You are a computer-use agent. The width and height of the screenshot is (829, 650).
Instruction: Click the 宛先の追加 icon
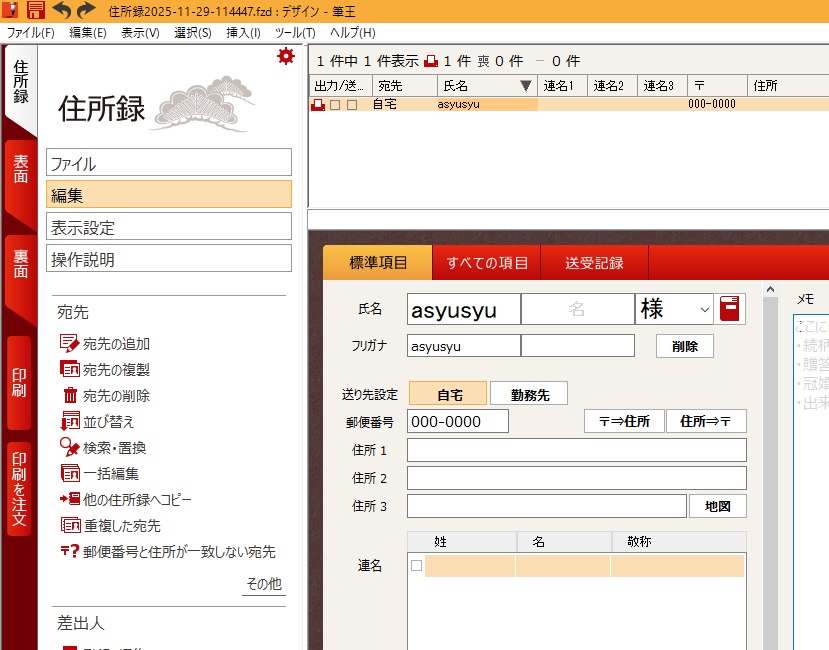point(70,344)
